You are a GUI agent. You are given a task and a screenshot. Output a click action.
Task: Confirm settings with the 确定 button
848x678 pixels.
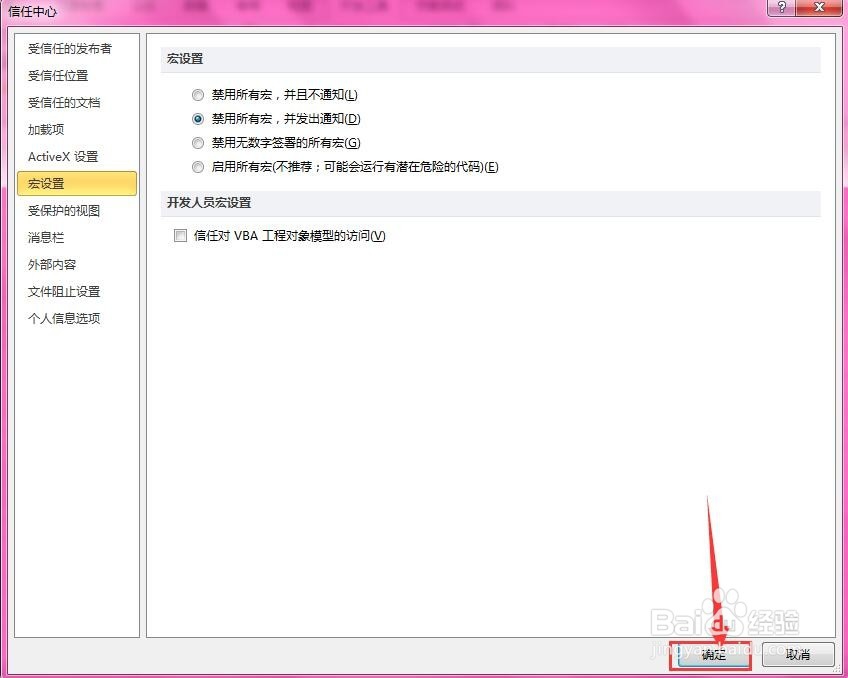click(x=712, y=655)
